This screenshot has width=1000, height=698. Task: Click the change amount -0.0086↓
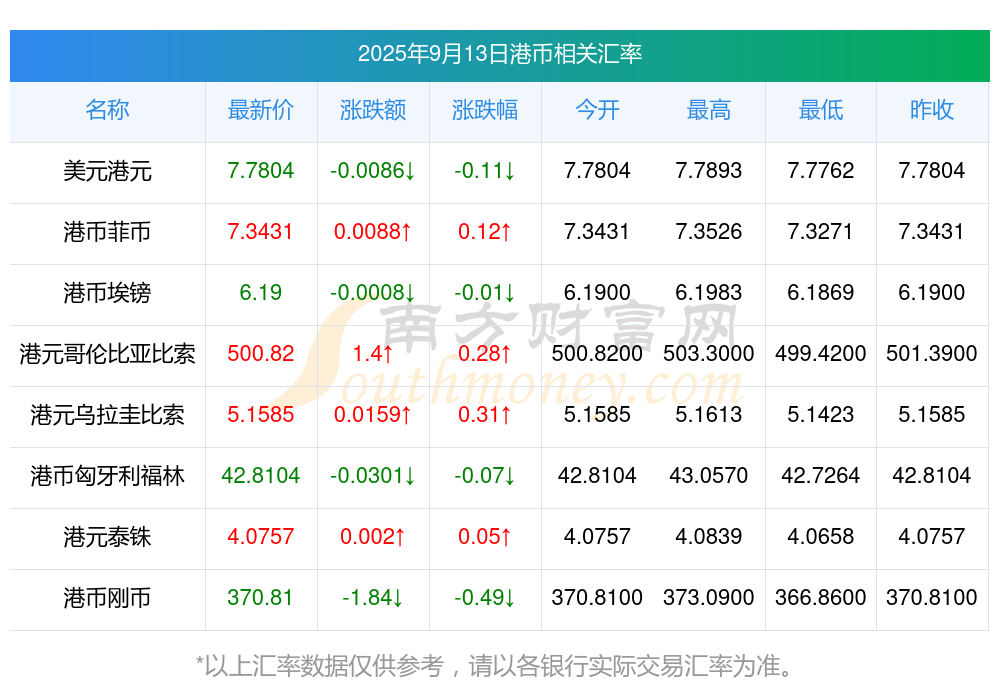(x=372, y=170)
